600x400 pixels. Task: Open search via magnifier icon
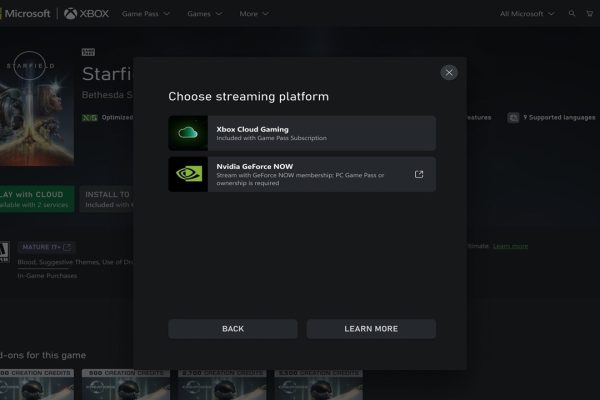(x=572, y=13)
